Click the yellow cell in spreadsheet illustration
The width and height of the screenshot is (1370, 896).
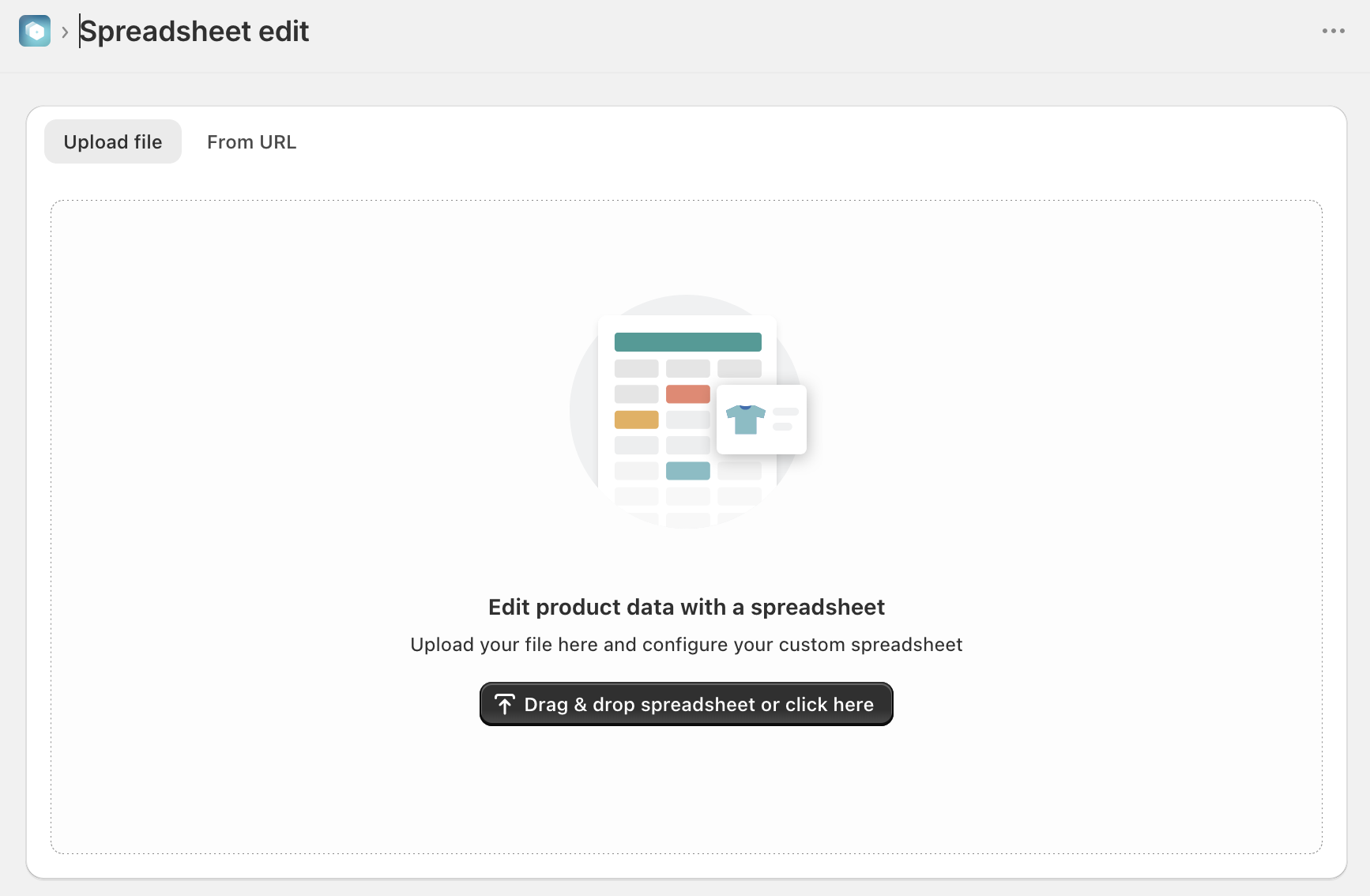pos(637,420)
